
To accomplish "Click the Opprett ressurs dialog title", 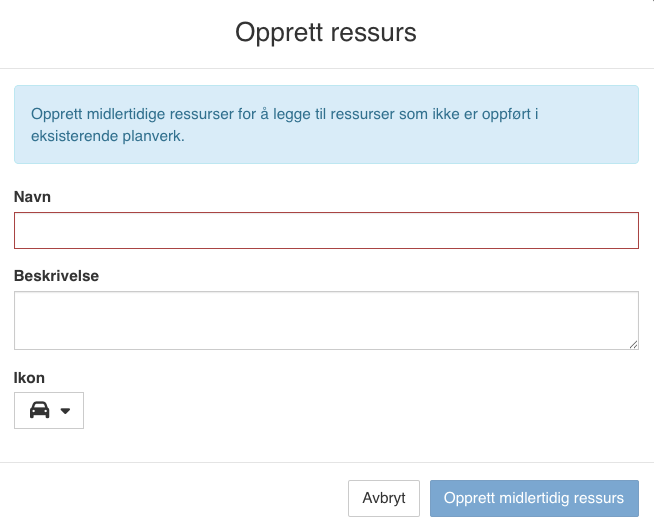I will point(326,33).
